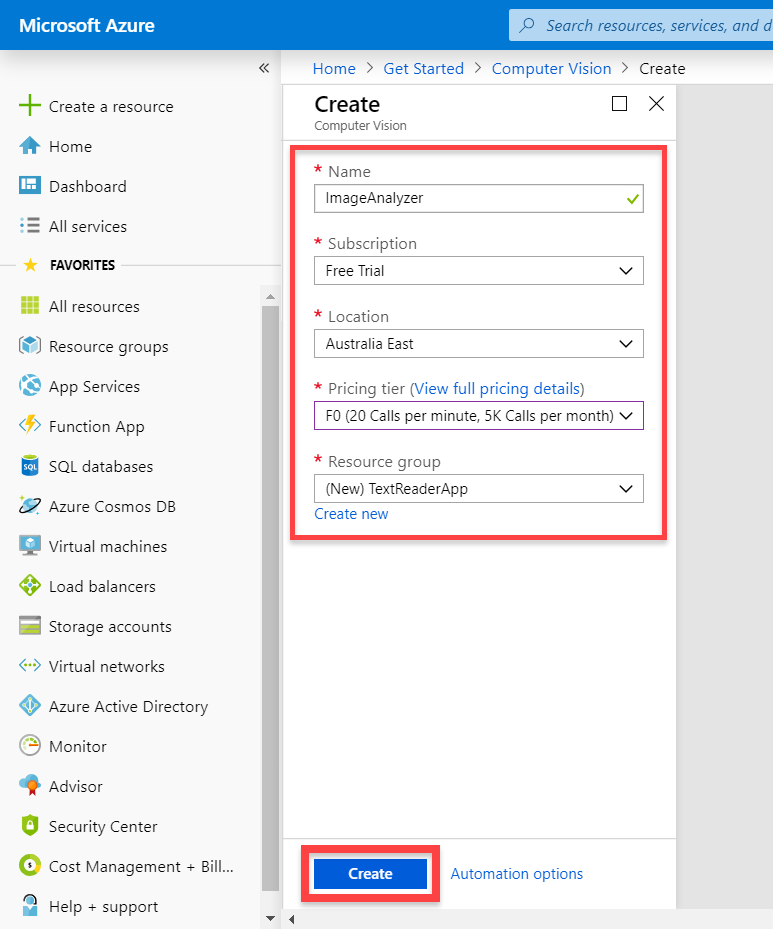Click the Security Center label
This screenshot has height=929, width=773.
point(103,827)
